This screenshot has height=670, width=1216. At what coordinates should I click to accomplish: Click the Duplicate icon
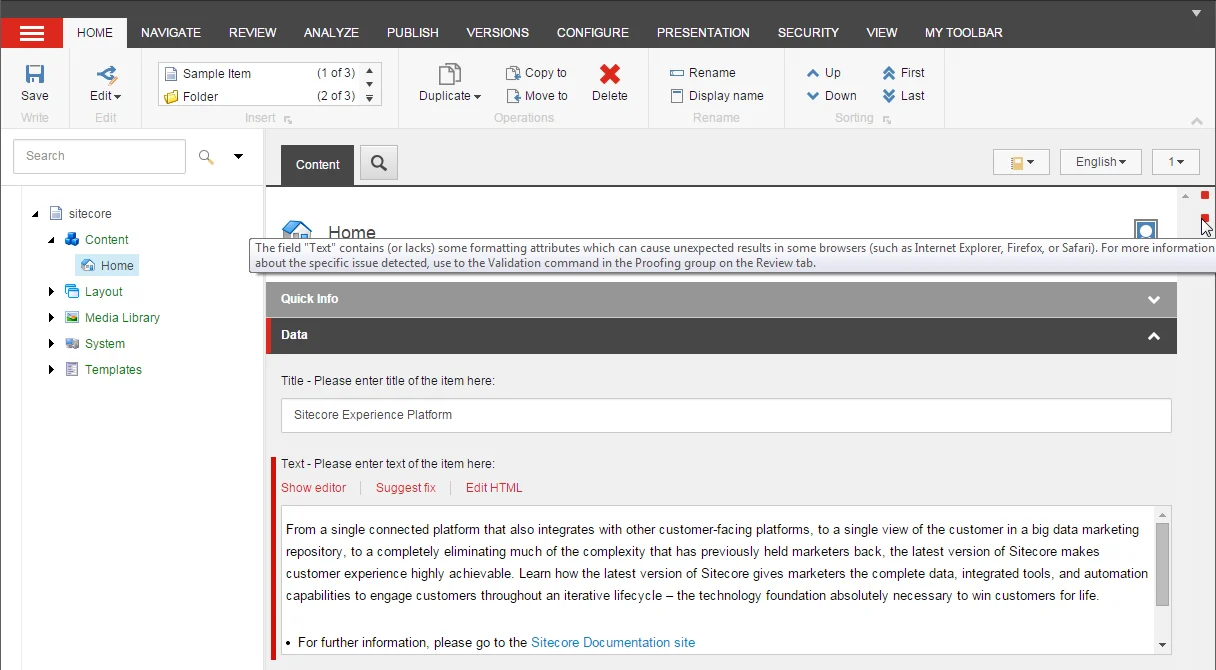[450, 75]
